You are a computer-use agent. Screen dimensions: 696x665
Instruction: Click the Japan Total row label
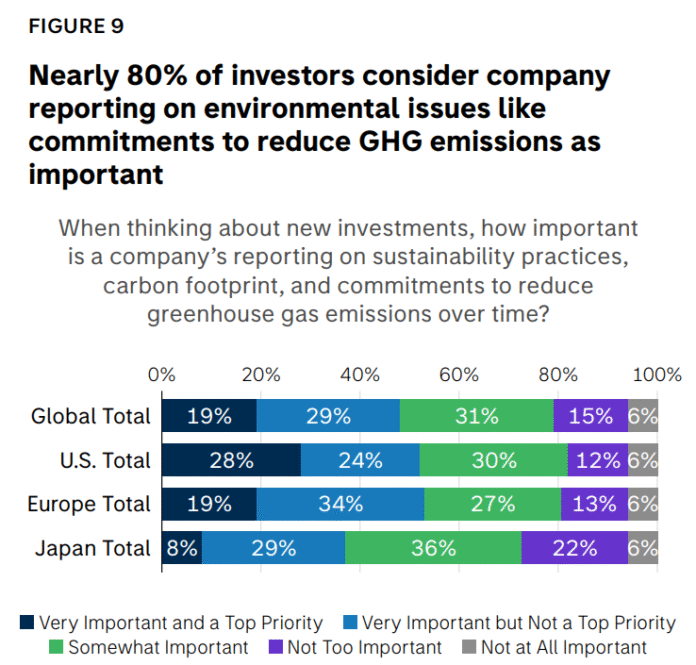coord(92,548)
